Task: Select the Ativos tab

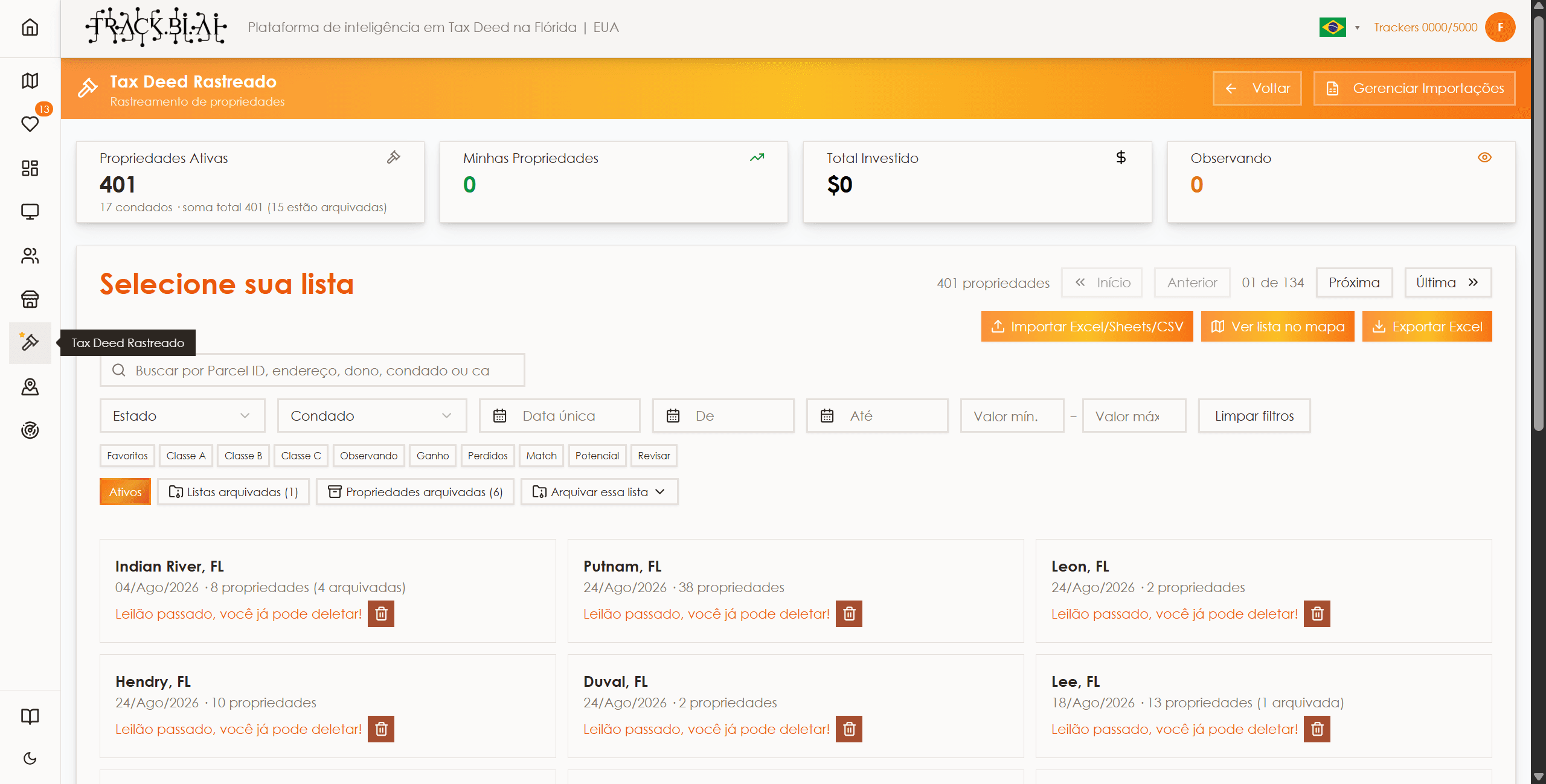Action: pos(125,492)
